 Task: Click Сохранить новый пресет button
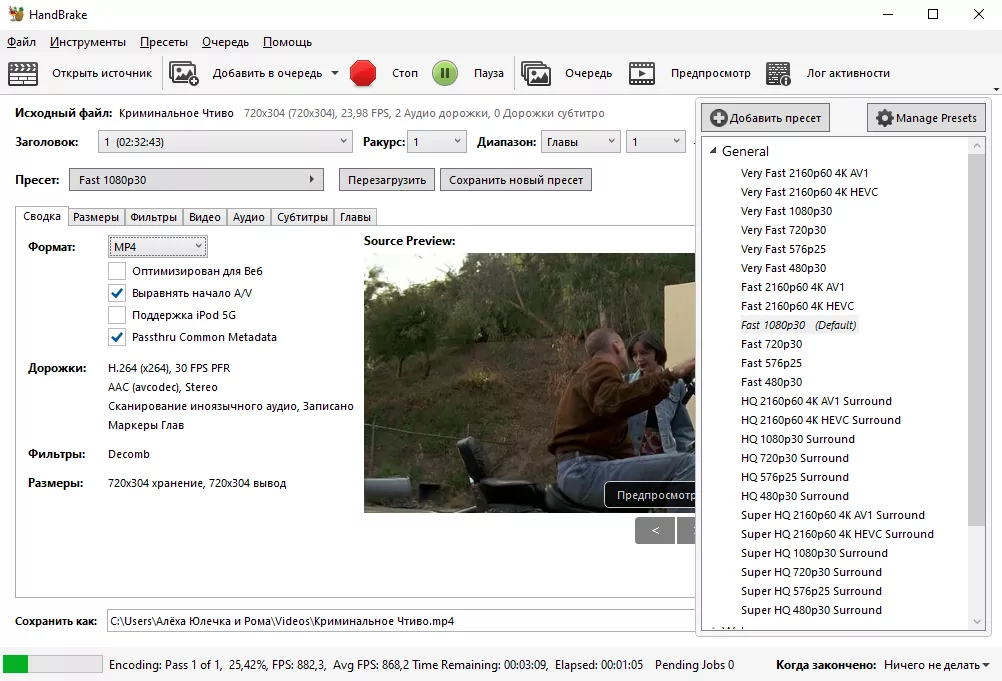(x=516, y=180)
